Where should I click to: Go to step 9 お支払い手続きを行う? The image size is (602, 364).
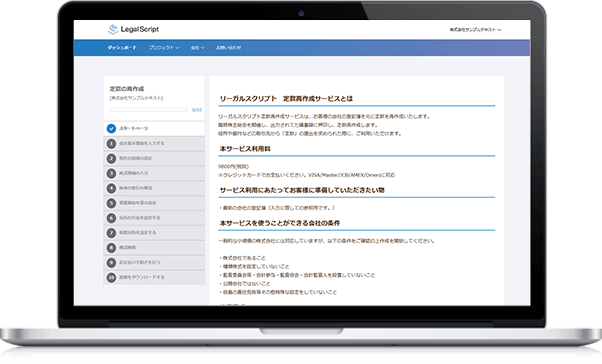(x=154, y=262)
